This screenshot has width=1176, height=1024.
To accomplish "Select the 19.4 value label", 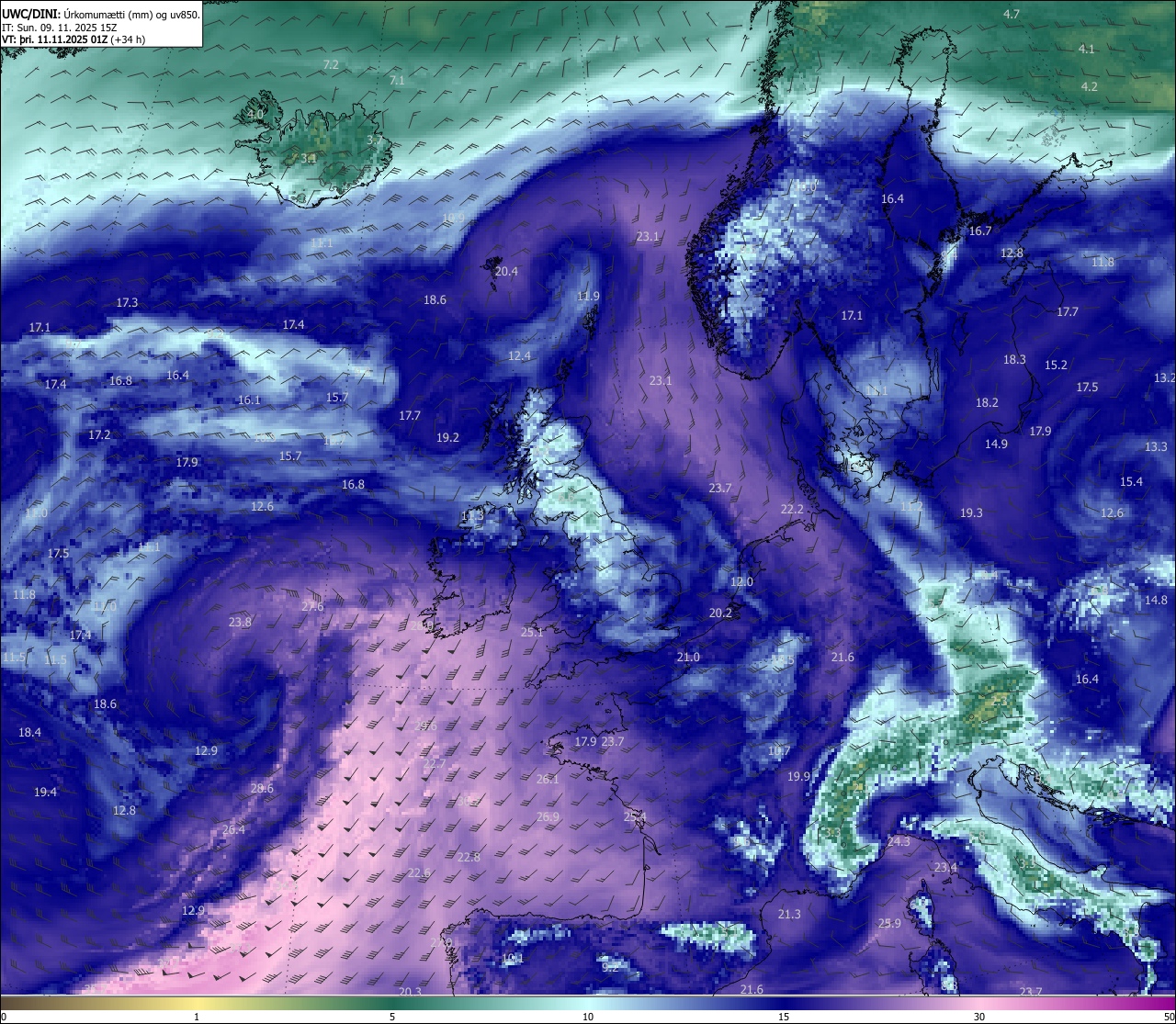I will coord(45,792).
